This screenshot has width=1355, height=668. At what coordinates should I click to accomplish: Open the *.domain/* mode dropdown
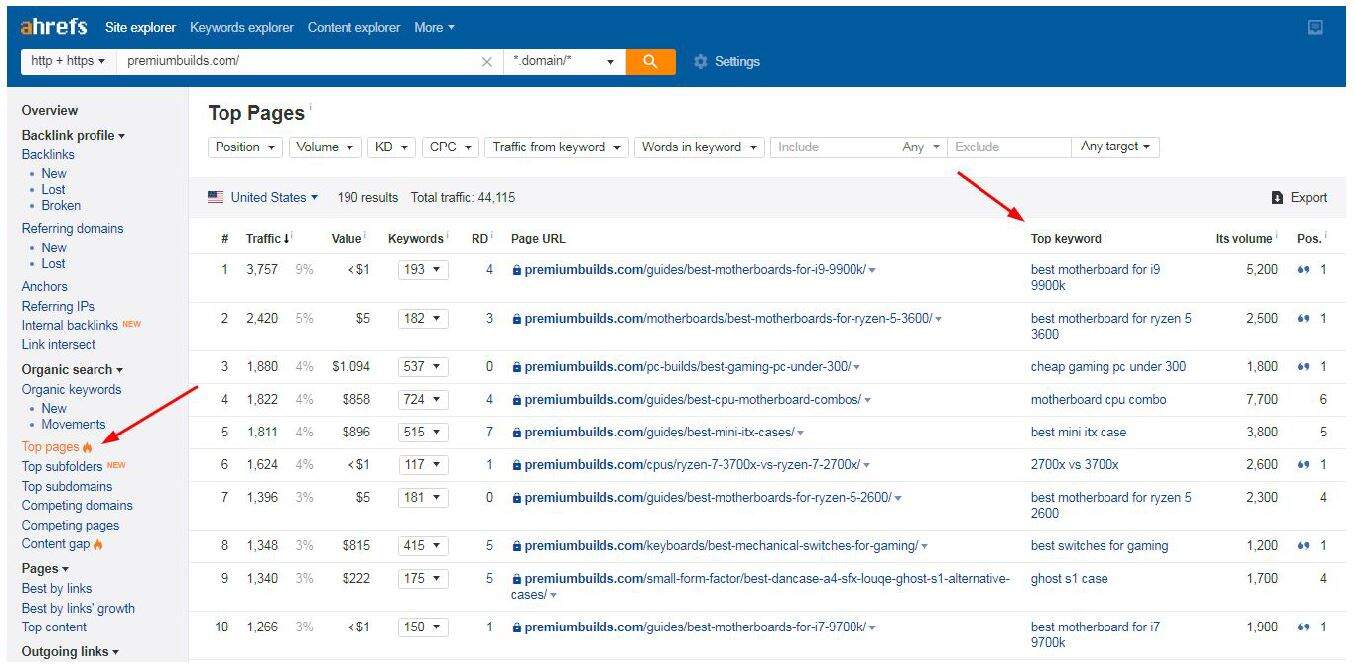coord(564,62)
